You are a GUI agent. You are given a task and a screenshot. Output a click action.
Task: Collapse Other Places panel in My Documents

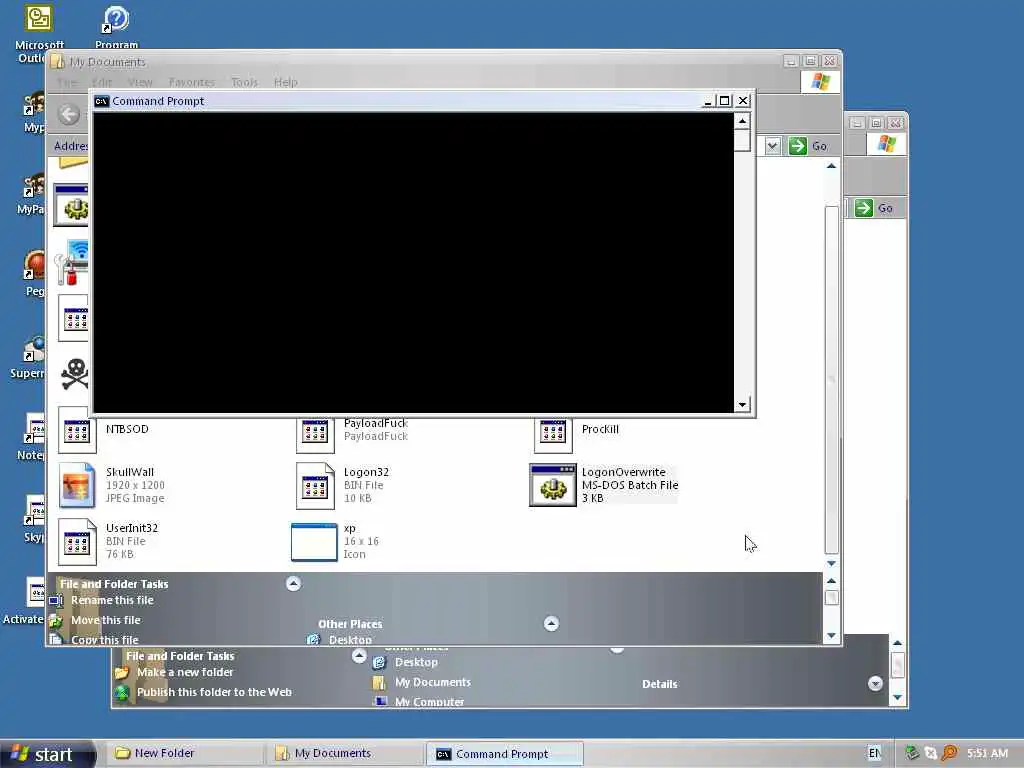pyautogui.click(x=551, y=624)
